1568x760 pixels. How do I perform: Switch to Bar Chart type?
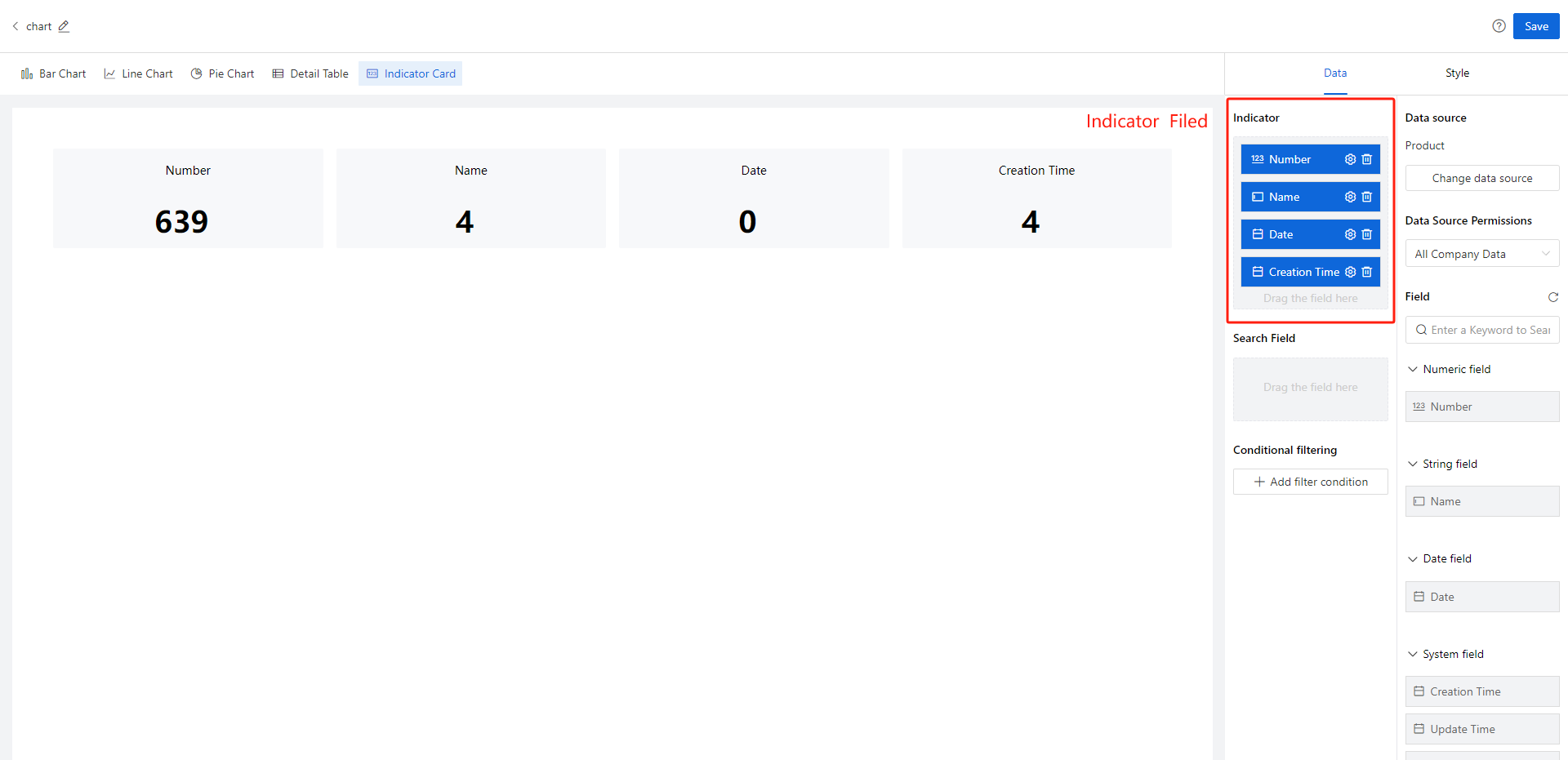(x=53, y=73)
